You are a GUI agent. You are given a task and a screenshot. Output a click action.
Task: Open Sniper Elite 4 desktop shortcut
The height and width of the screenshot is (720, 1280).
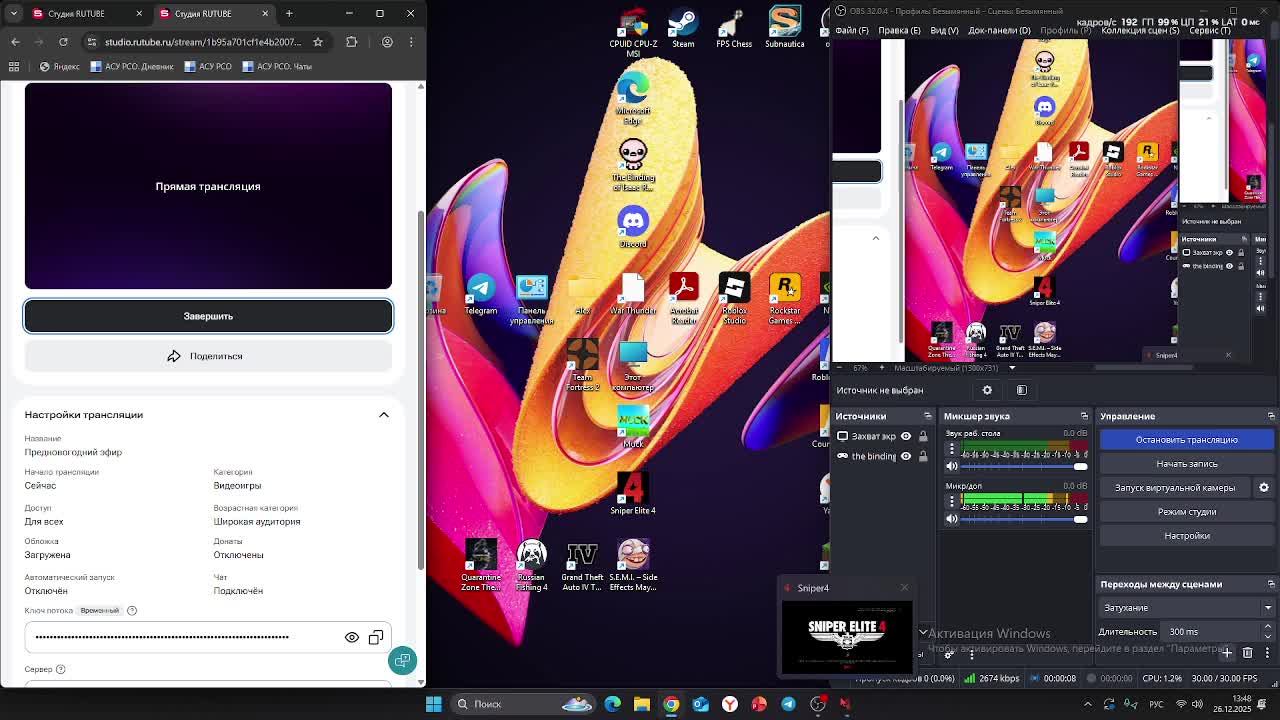pyautogui.click(x=633, y=493)
